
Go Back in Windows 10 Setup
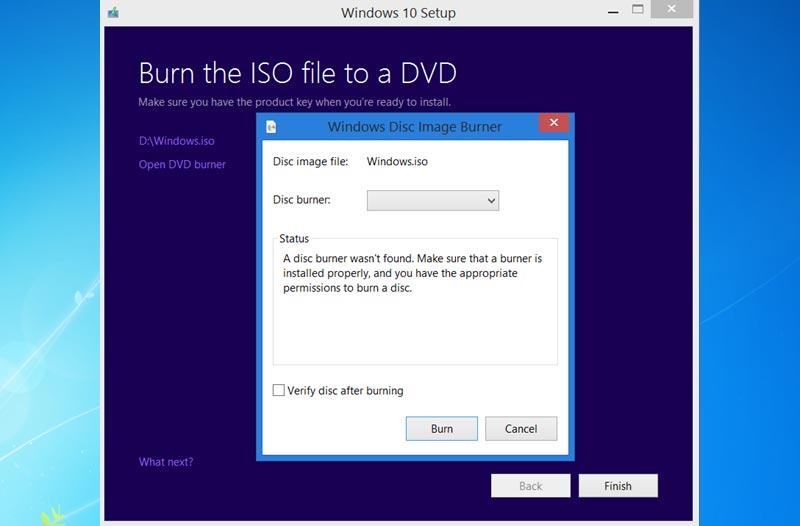point(531,486)
